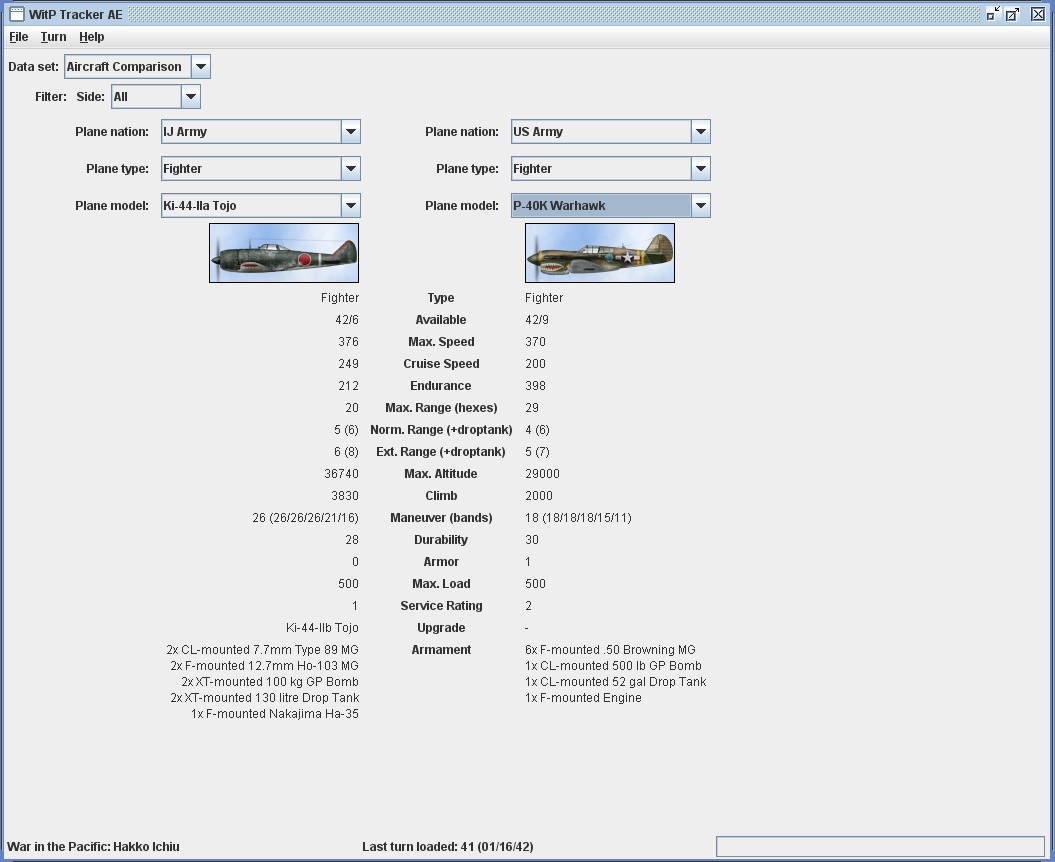Open the Data set dropdown
Screen dimensions: 1055x862
pyautogui.click(x=137, y=67)
